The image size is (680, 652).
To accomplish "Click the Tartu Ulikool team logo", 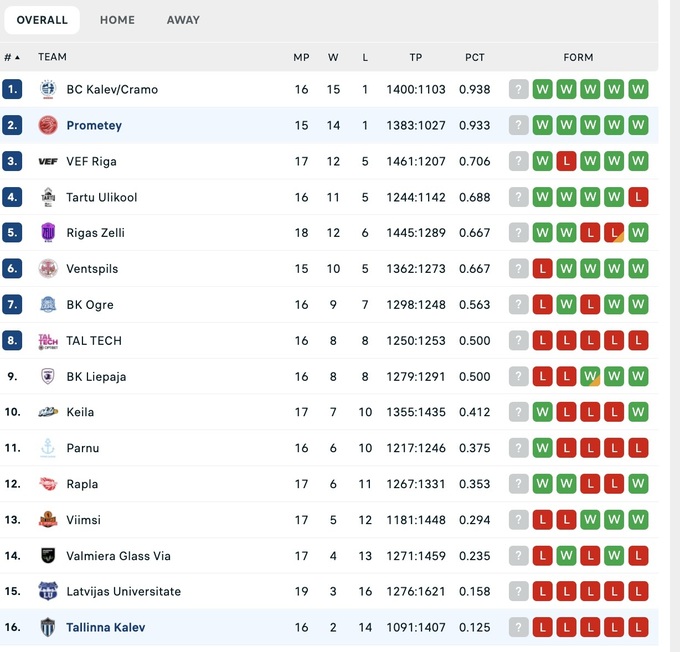I will 48,197.
